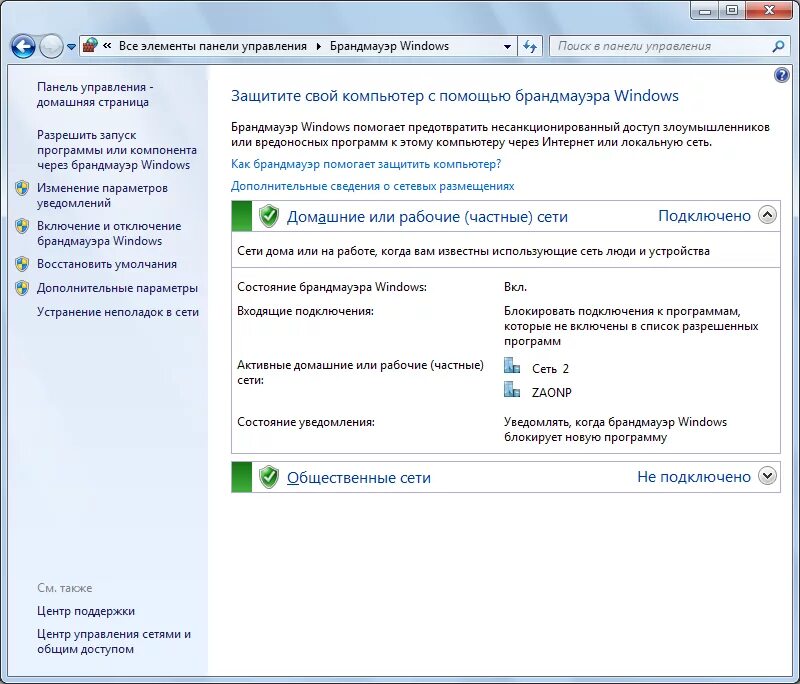Open help with the blue question icon

782,75
